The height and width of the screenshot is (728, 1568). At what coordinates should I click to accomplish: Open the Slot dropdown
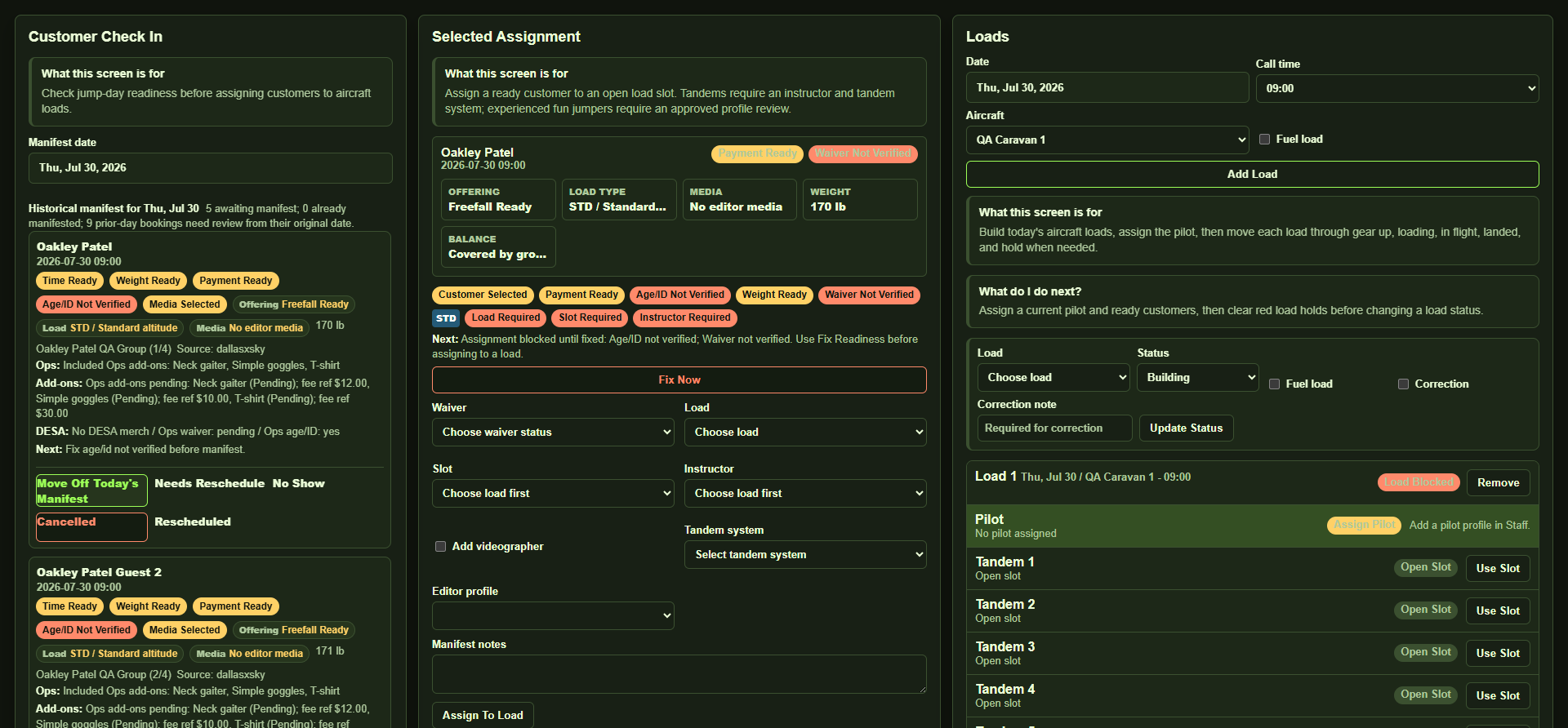coord(553,493)
